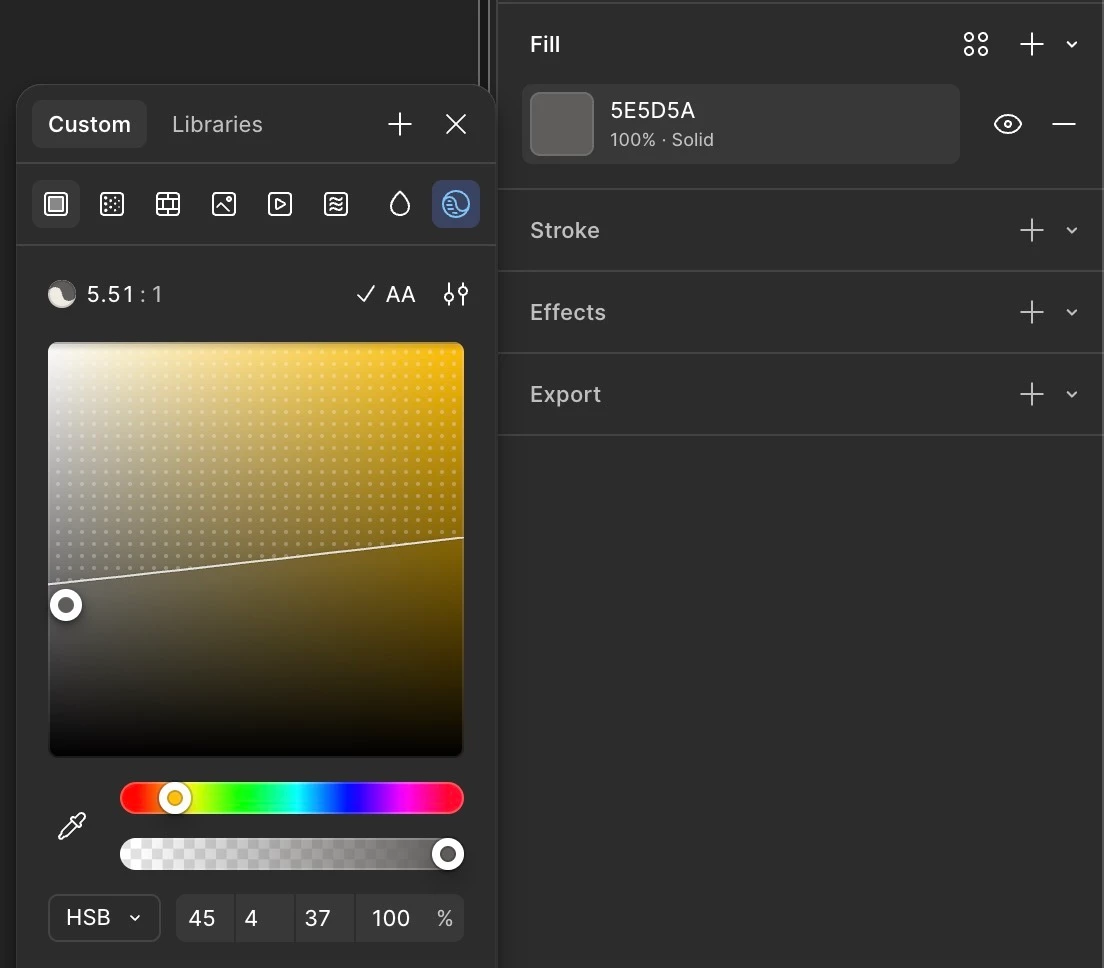Open the blend mode droplet icon
Viewport: 1104px width, 968px height.
[399, 204]
